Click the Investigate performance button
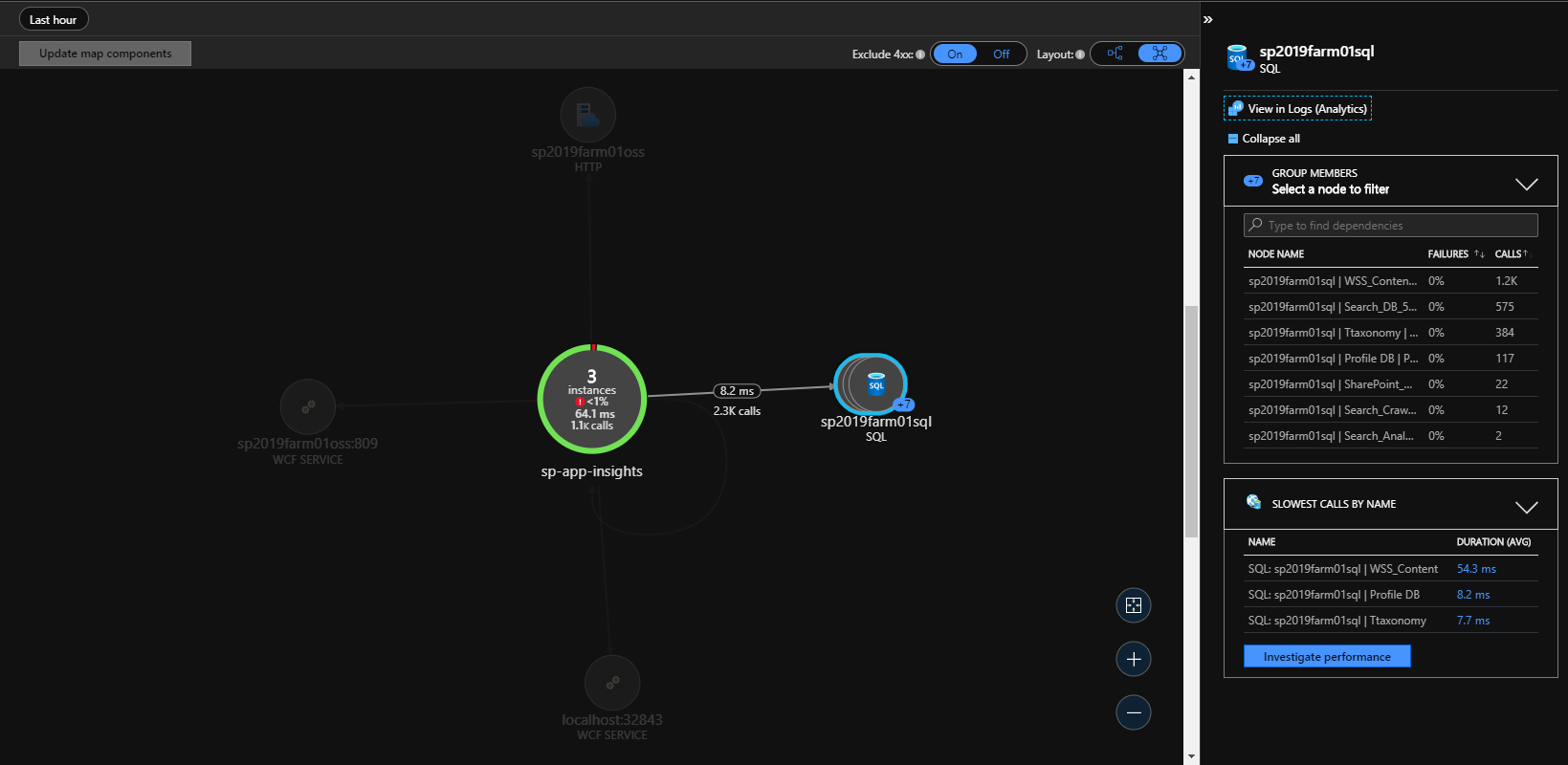Image resolution: width=1568 pixels, height=765 pixels. click(1327, 656)
